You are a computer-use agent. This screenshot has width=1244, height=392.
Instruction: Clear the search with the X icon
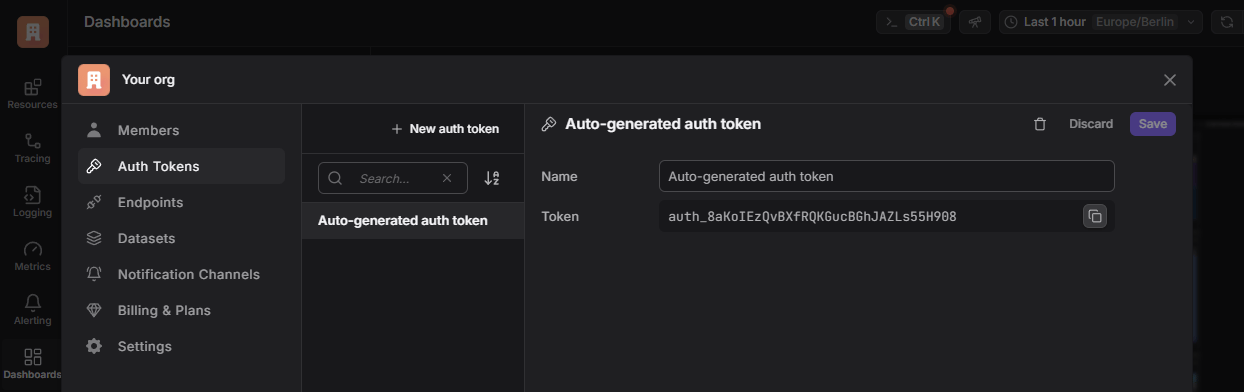pos(447,178)
